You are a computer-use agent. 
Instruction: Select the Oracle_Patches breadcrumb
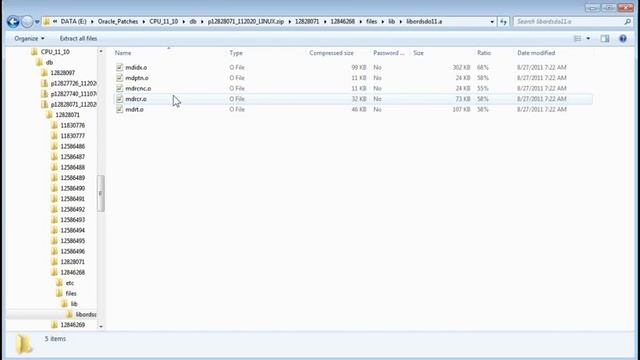pos(118,22)
